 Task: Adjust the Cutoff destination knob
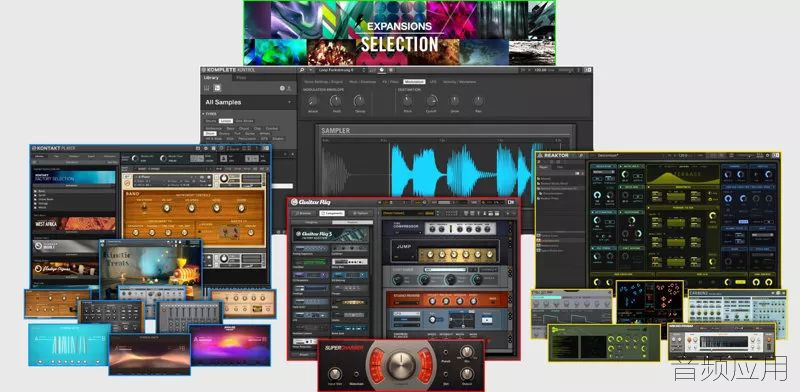pos(431,101)
